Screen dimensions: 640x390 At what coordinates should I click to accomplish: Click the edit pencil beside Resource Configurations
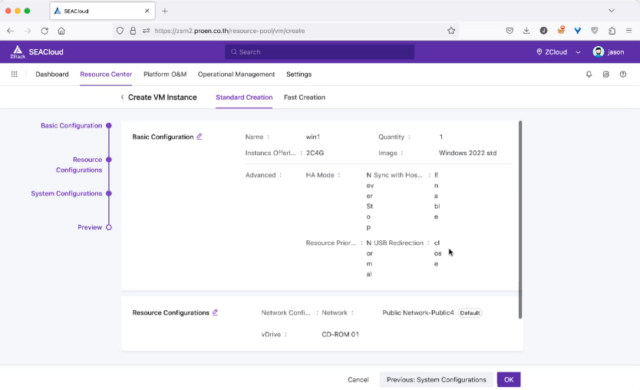215,312
